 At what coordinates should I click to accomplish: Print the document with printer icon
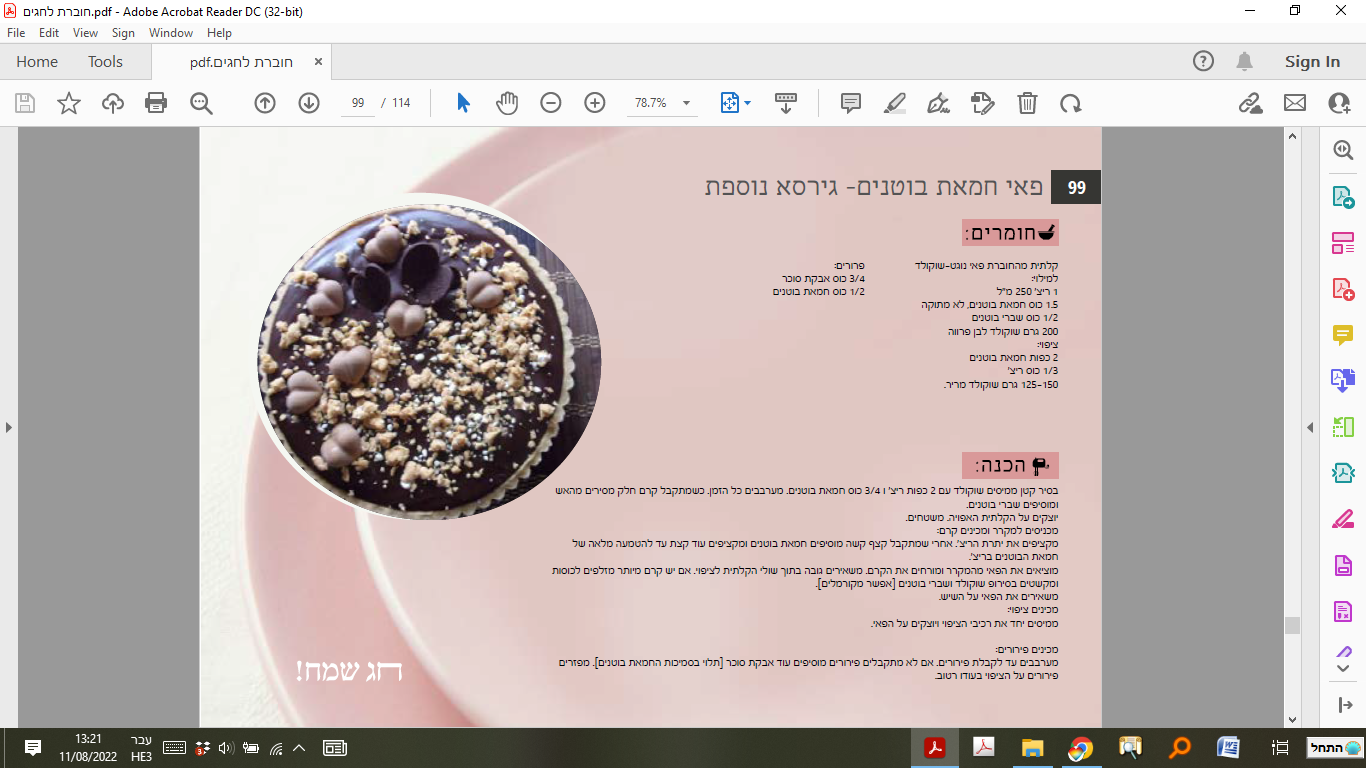pos(156,103)
